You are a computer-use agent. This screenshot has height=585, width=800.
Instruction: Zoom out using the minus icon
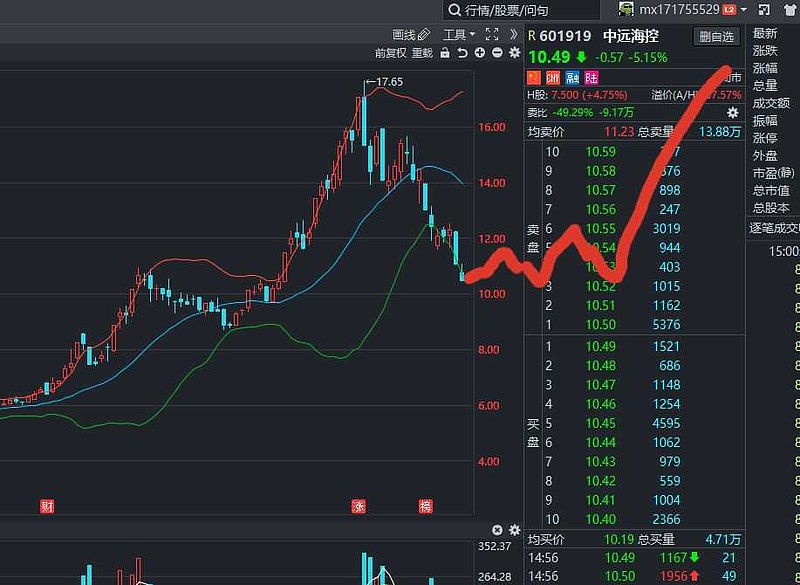(x=497, y=54)
